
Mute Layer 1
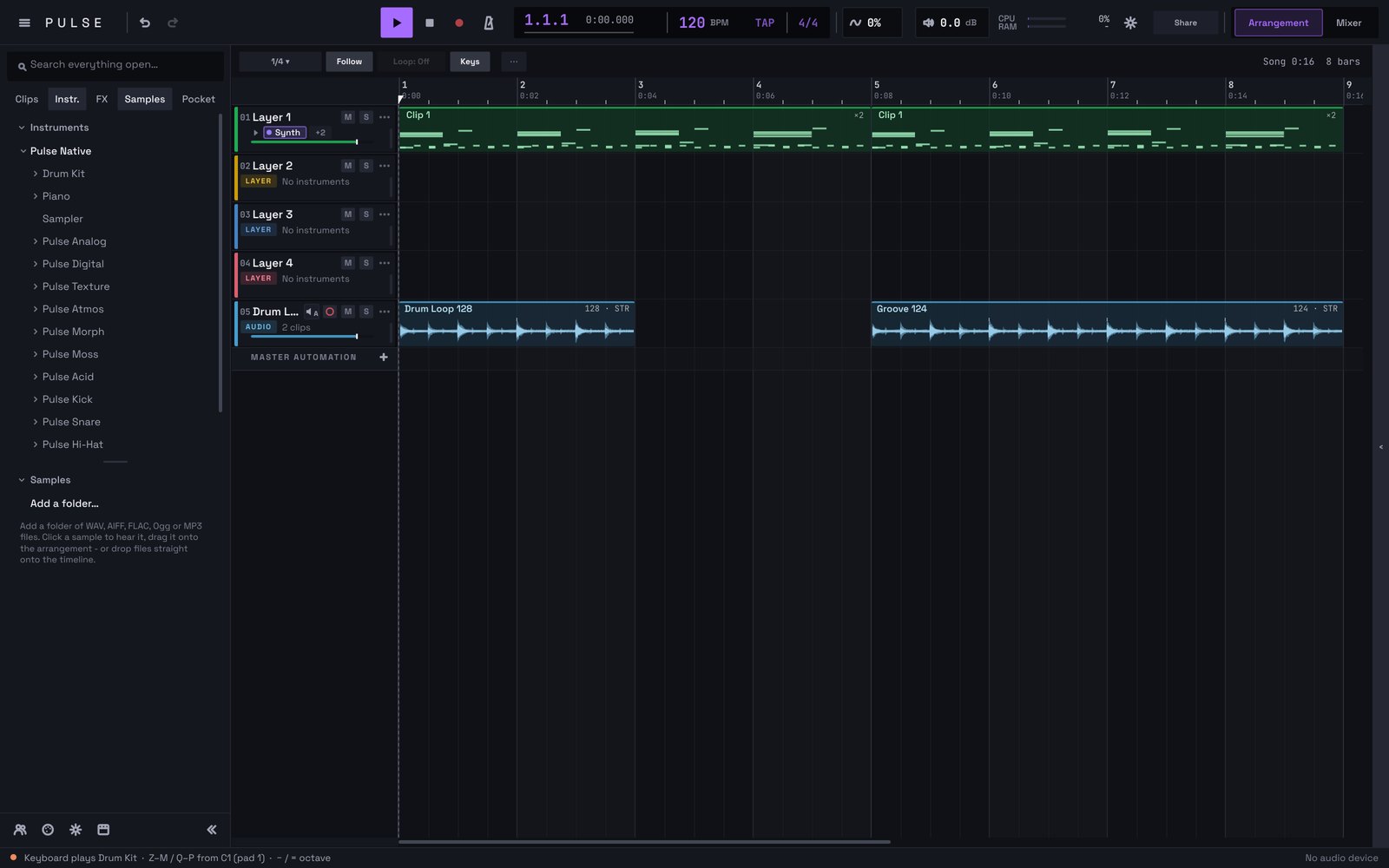pyautogui.click(x=348, y=117)
